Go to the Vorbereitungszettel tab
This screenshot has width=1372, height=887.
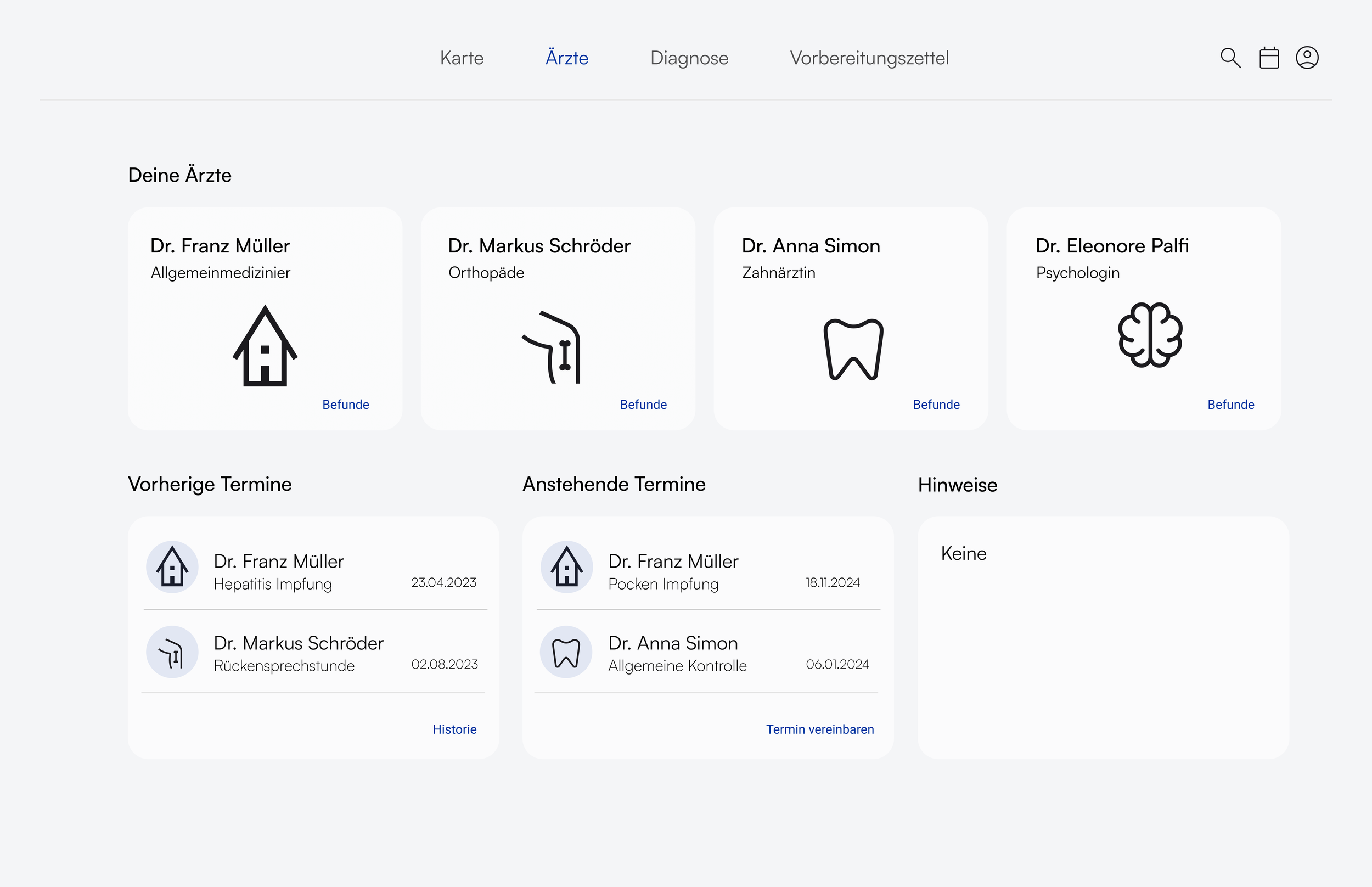pos(869,58)
